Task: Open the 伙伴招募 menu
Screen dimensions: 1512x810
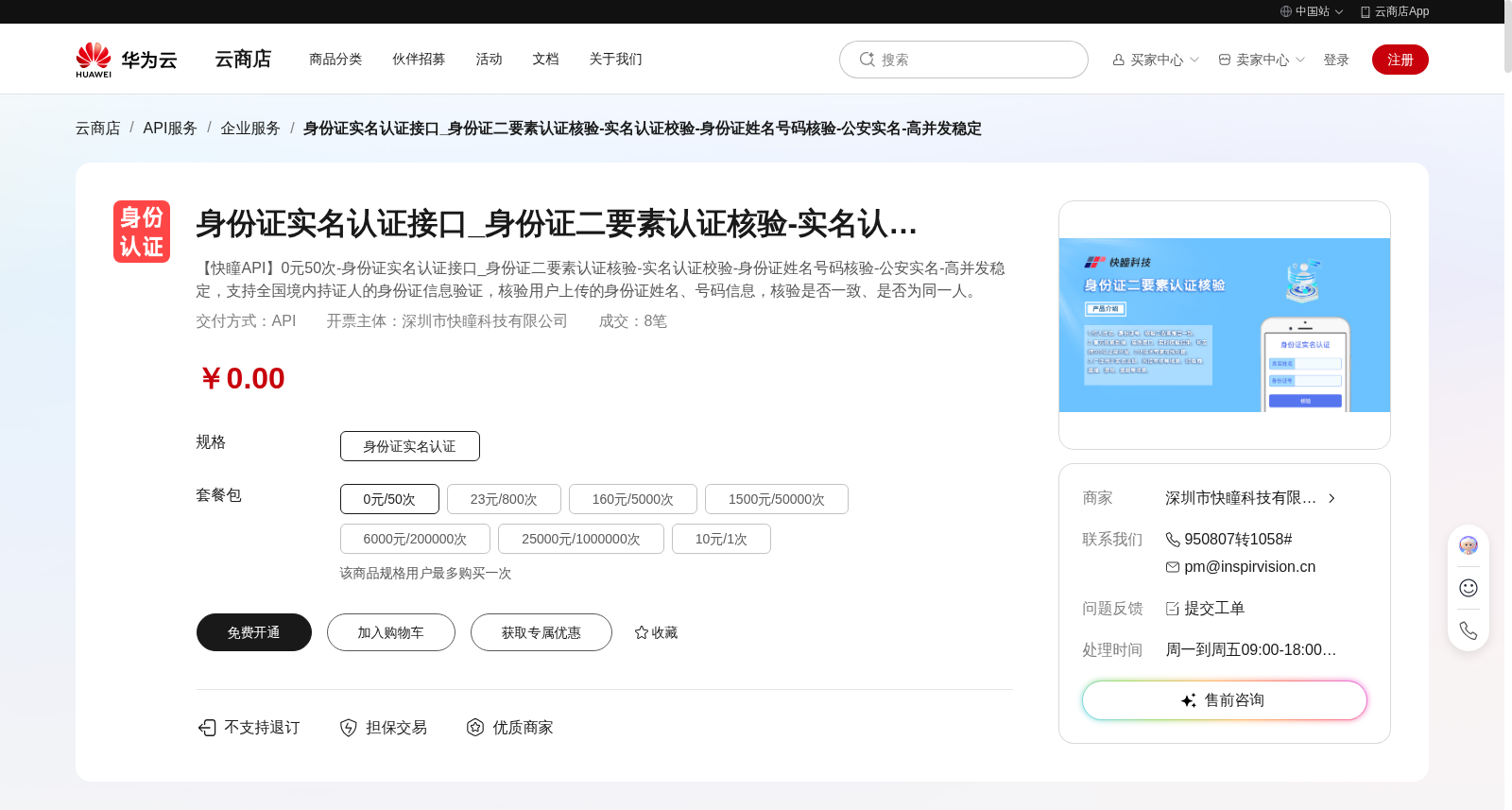Action: [419, 60]
